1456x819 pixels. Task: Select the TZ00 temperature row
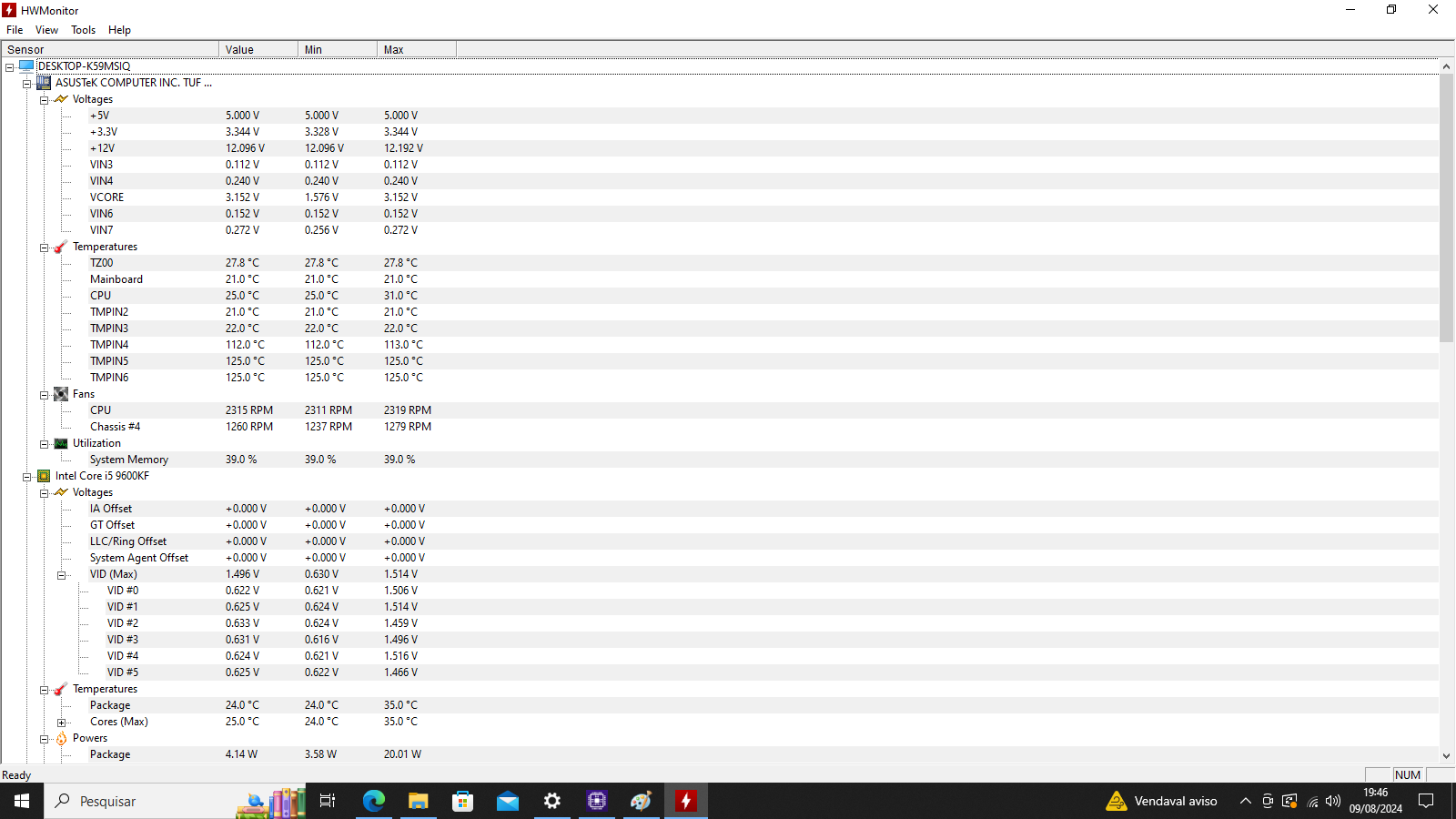pos(719,263)
